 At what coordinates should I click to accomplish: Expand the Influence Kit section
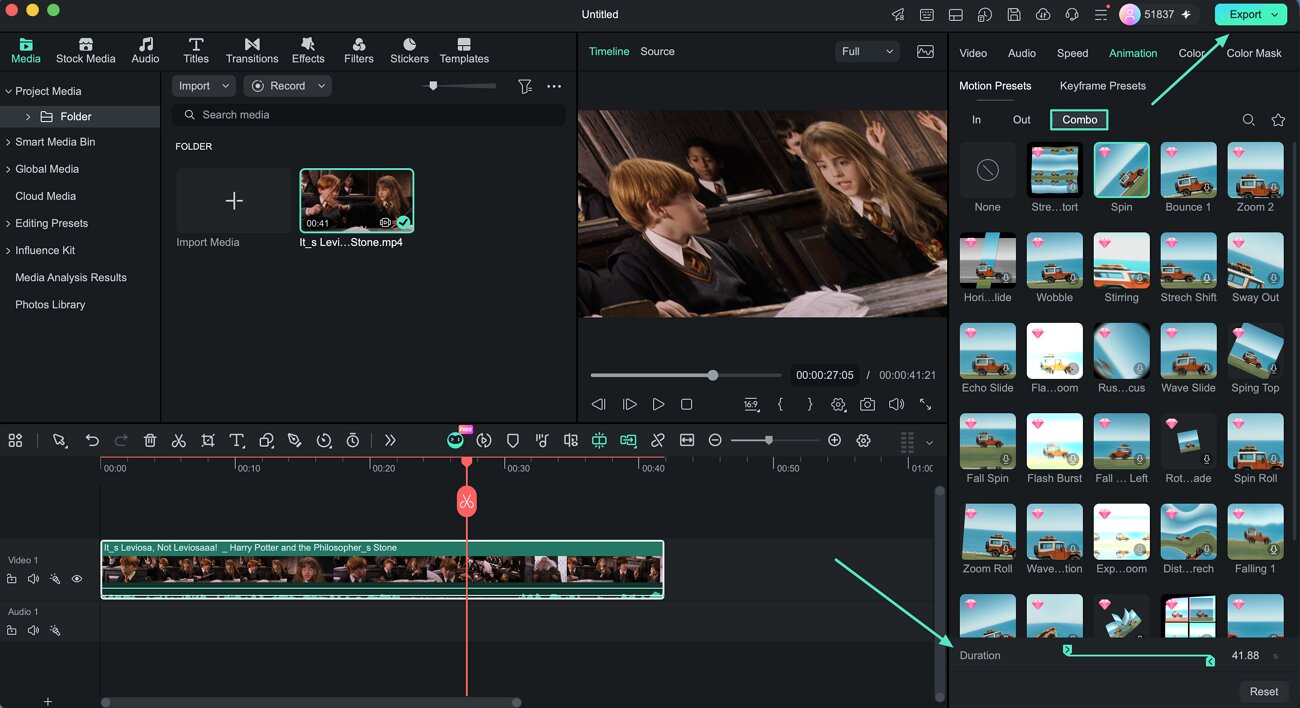[x=8, y=250]
